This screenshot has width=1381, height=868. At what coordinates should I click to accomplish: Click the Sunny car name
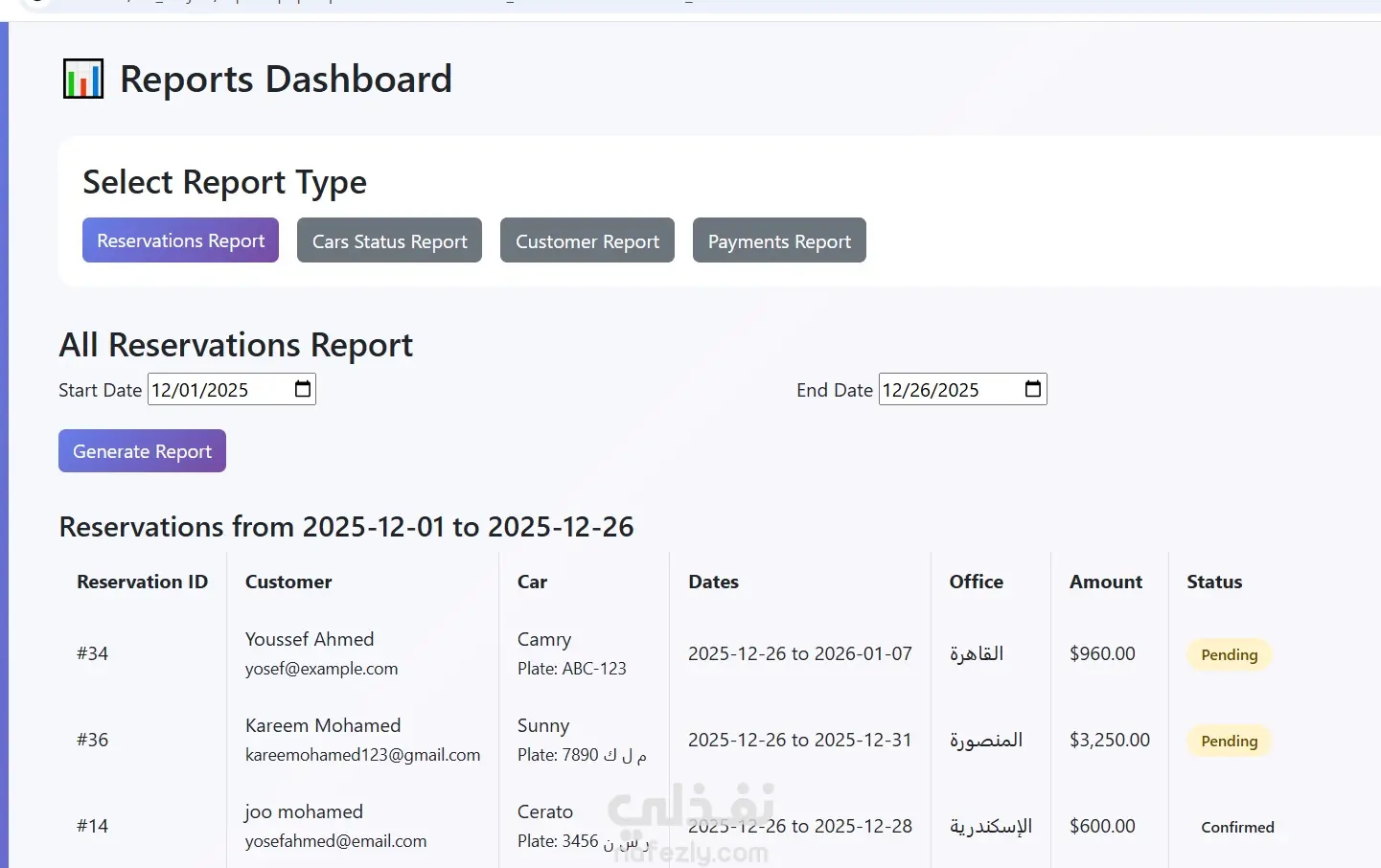(543, 725)
